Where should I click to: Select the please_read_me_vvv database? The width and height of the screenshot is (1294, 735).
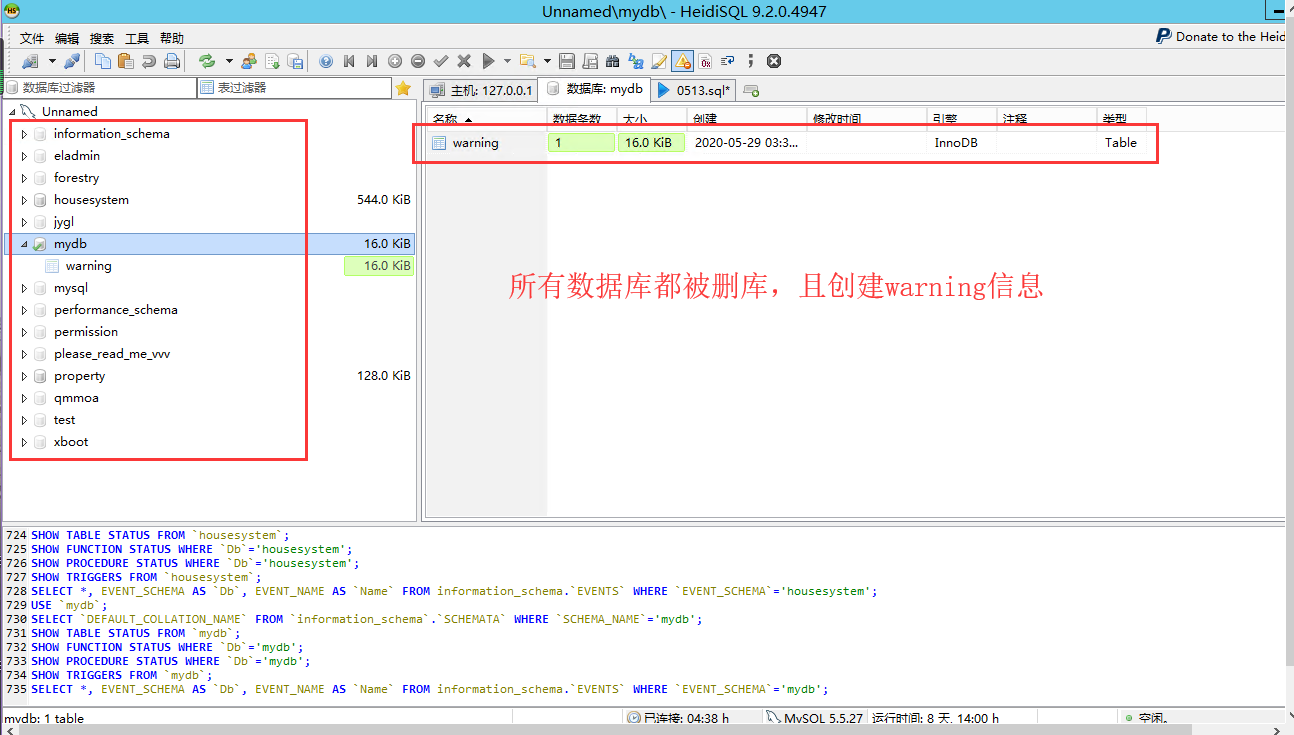coord(112,354)
